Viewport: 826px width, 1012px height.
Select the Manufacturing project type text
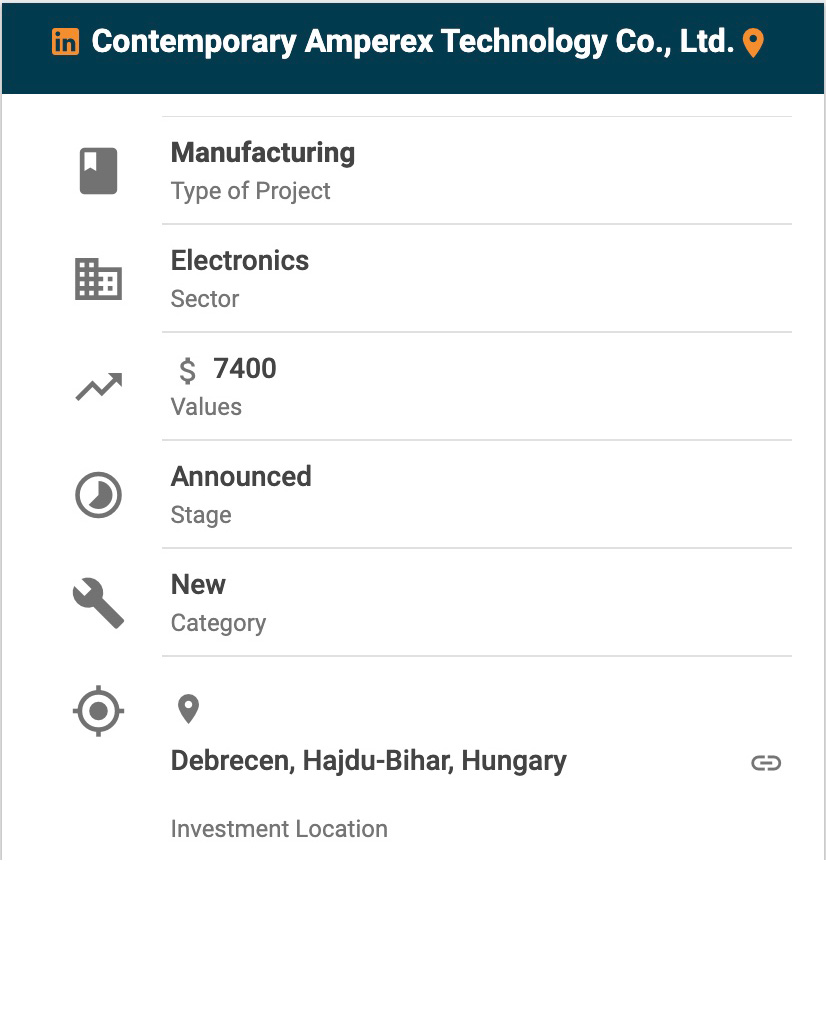[x=263, y=153]
